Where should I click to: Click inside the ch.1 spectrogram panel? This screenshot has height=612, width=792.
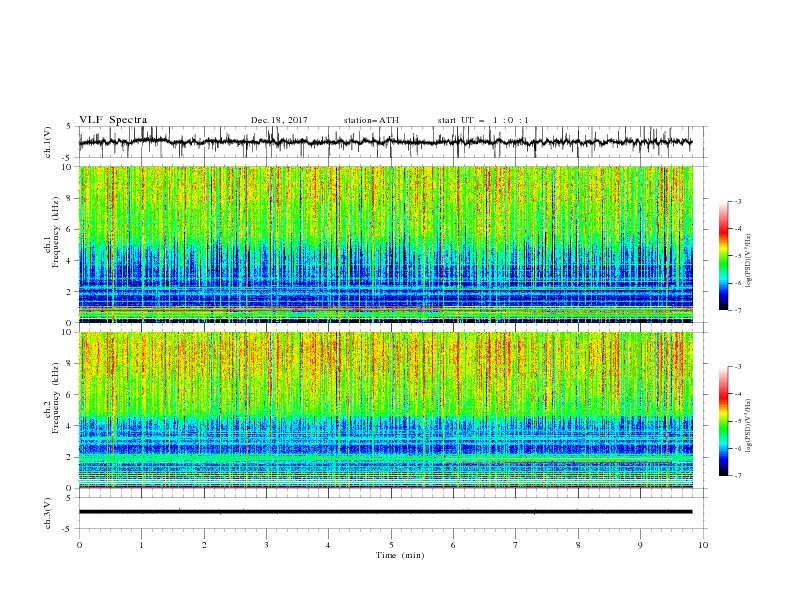pyautogui.click(x=385, y=244)
